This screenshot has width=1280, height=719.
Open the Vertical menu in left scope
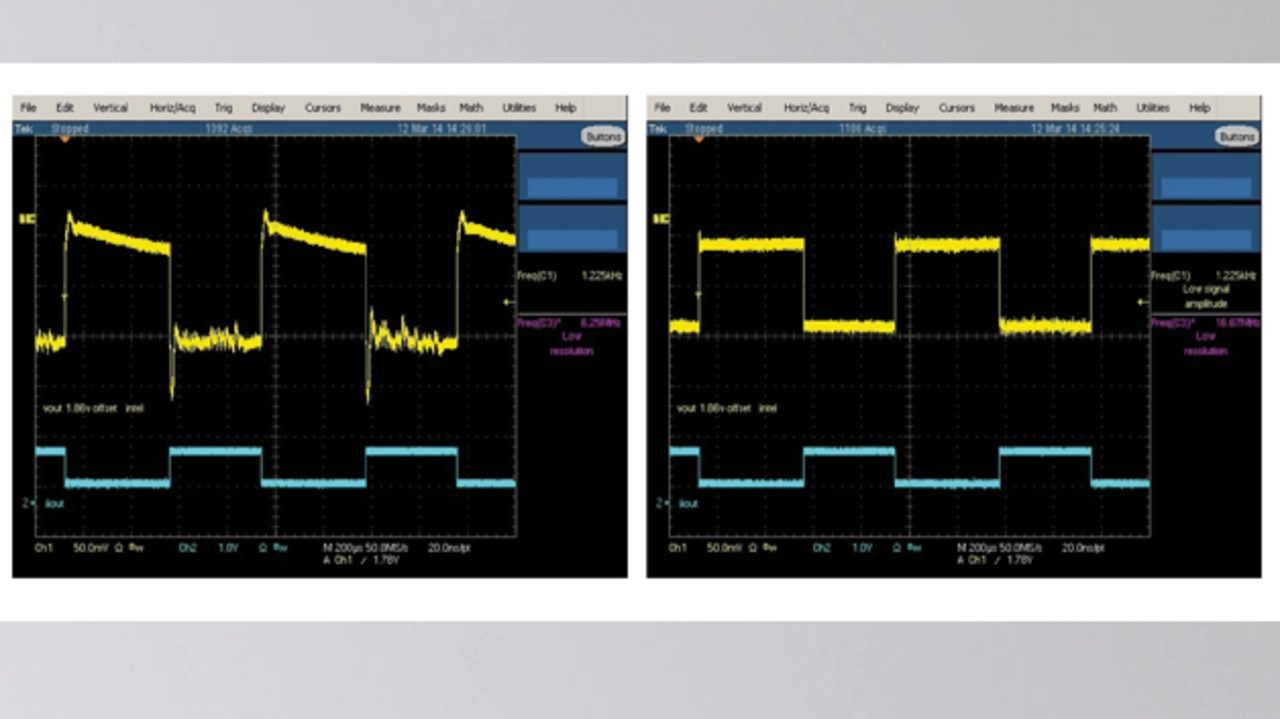click(110, 108)
